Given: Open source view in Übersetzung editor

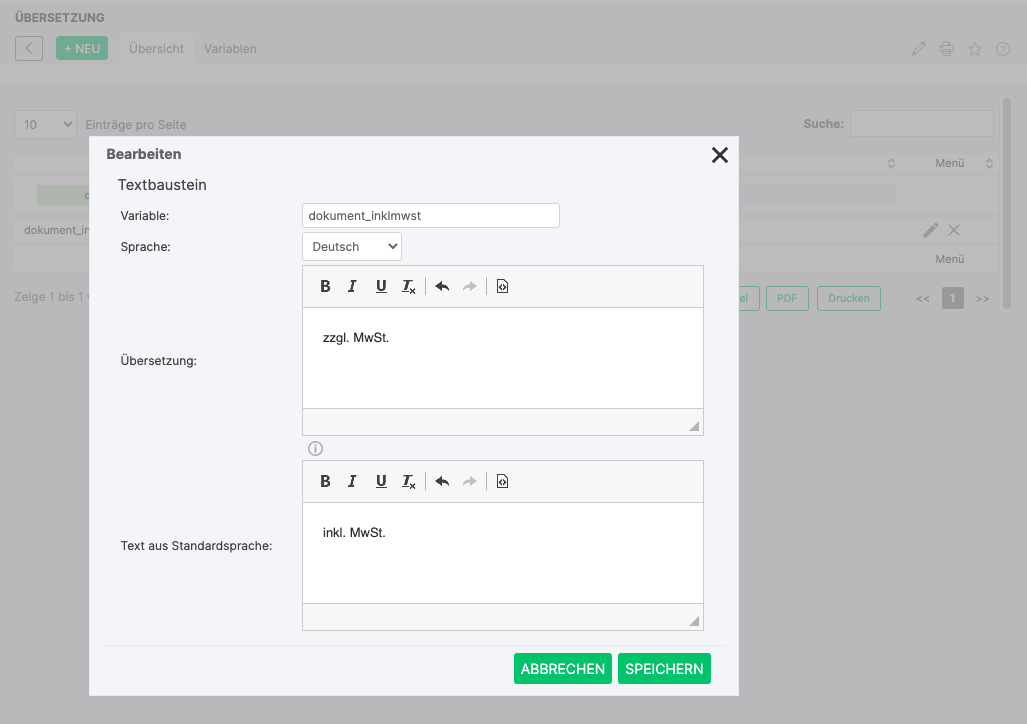Looking at the screenshot, I should coord(503,287).
